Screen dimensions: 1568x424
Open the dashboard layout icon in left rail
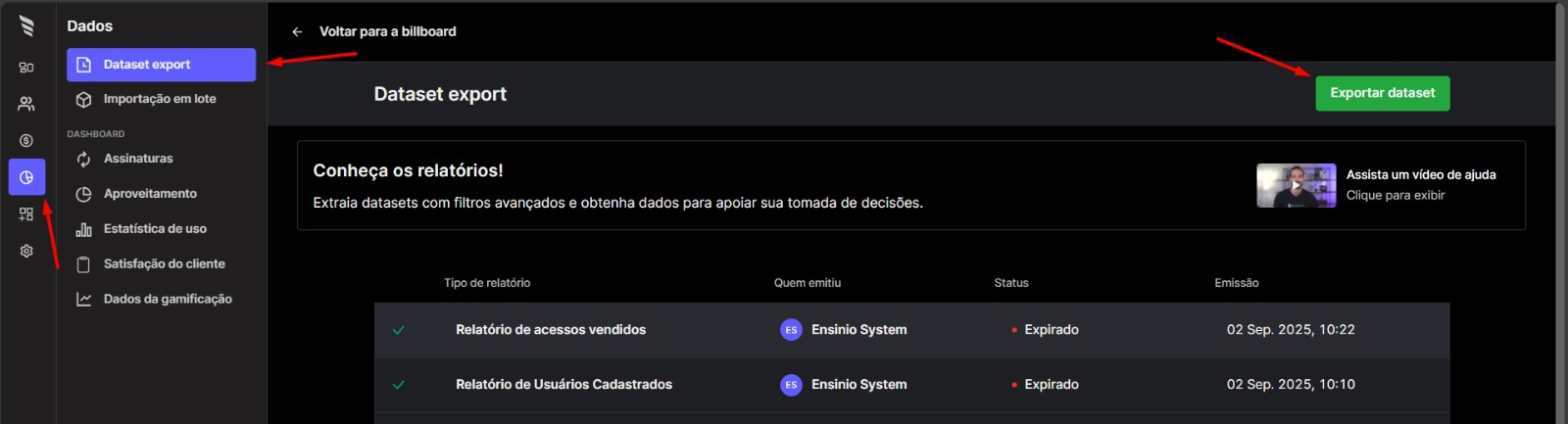click(x=26, y=68)
